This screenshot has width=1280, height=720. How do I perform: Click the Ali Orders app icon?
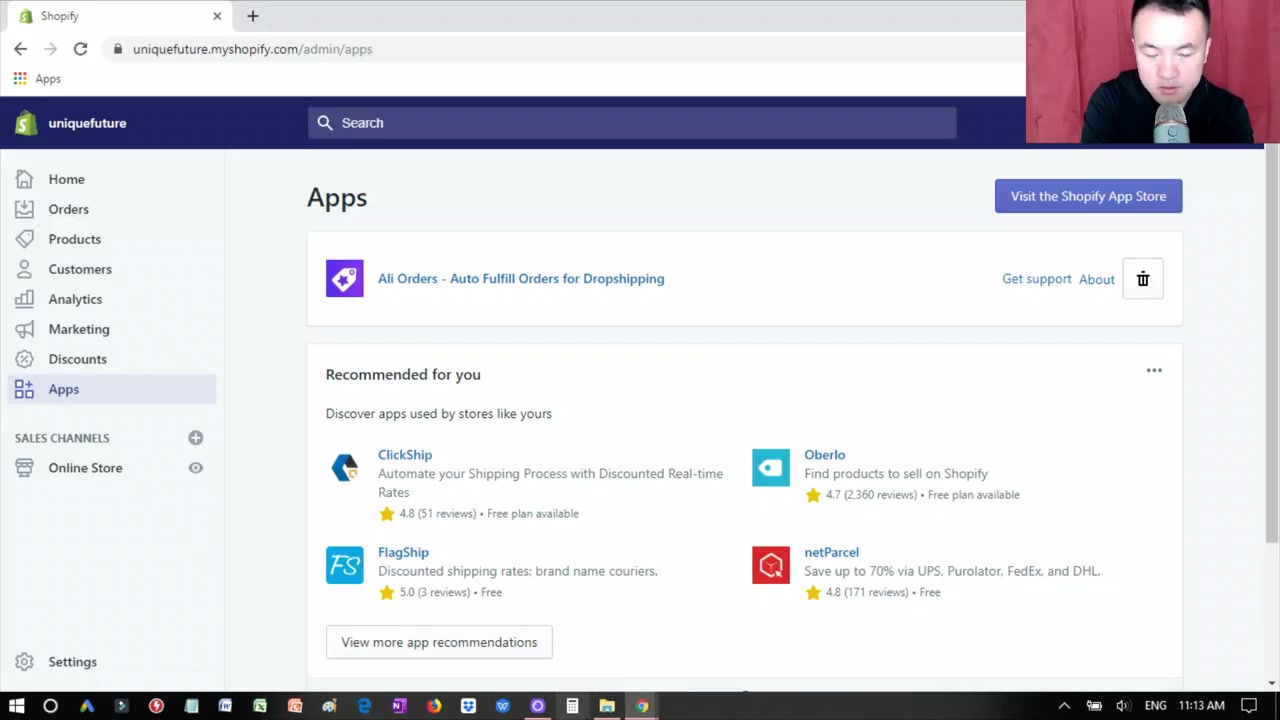[x=344, y=278]
